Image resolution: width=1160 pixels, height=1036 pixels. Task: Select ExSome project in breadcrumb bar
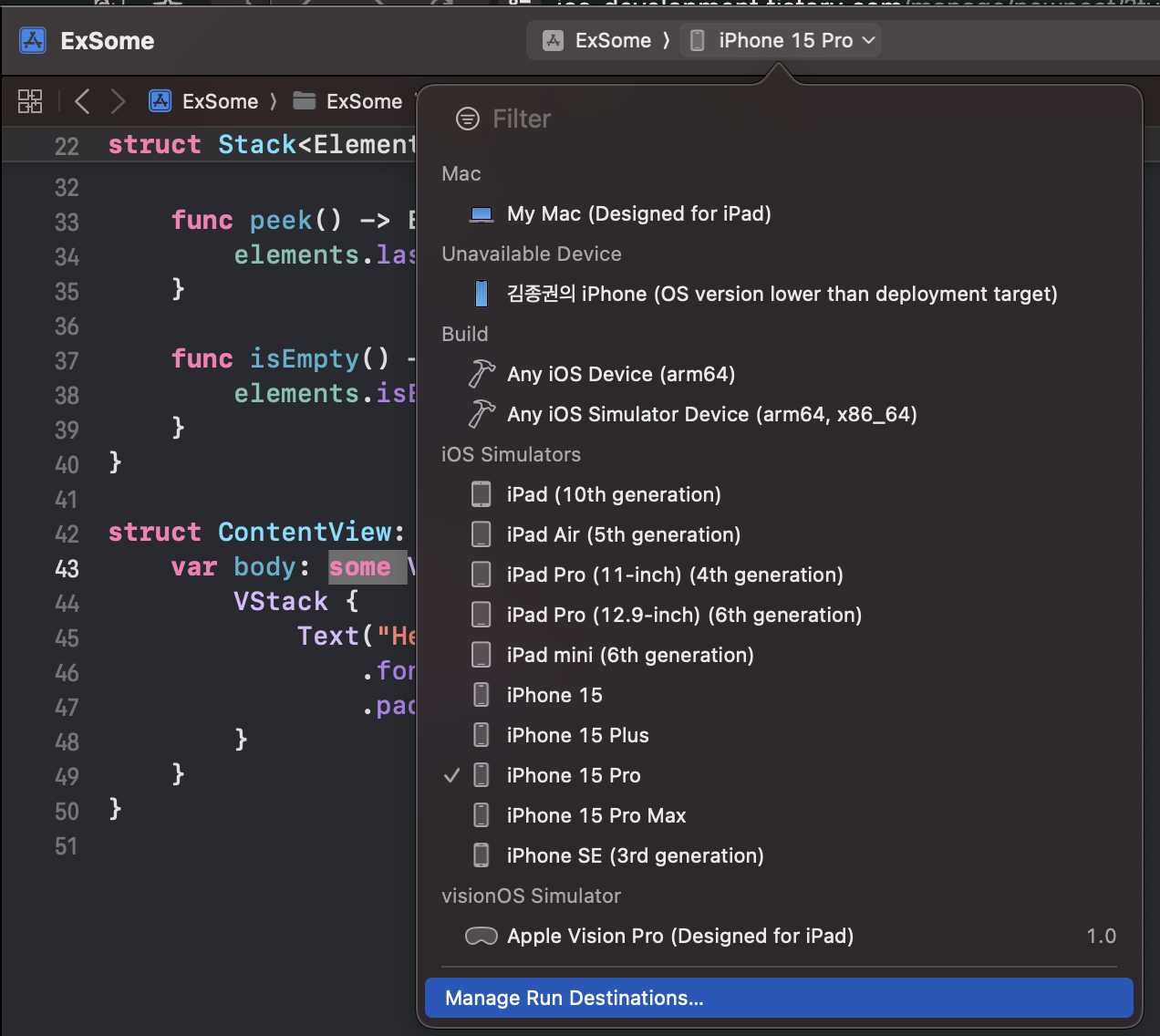pyautogui.click(x=204, y=101)
